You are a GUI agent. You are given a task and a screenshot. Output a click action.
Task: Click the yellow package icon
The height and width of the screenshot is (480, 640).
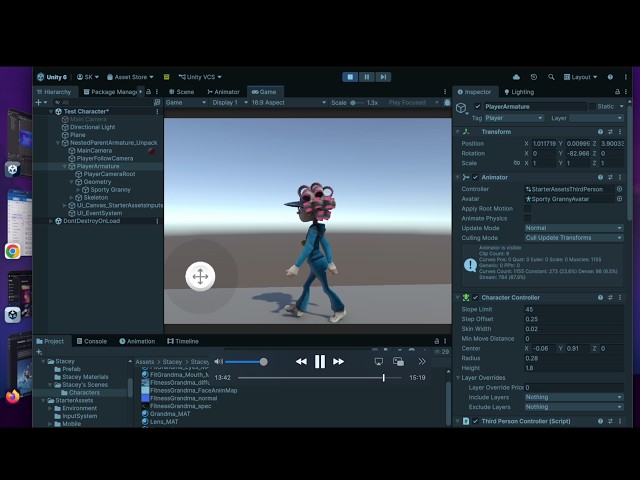(x=166, y=77)
